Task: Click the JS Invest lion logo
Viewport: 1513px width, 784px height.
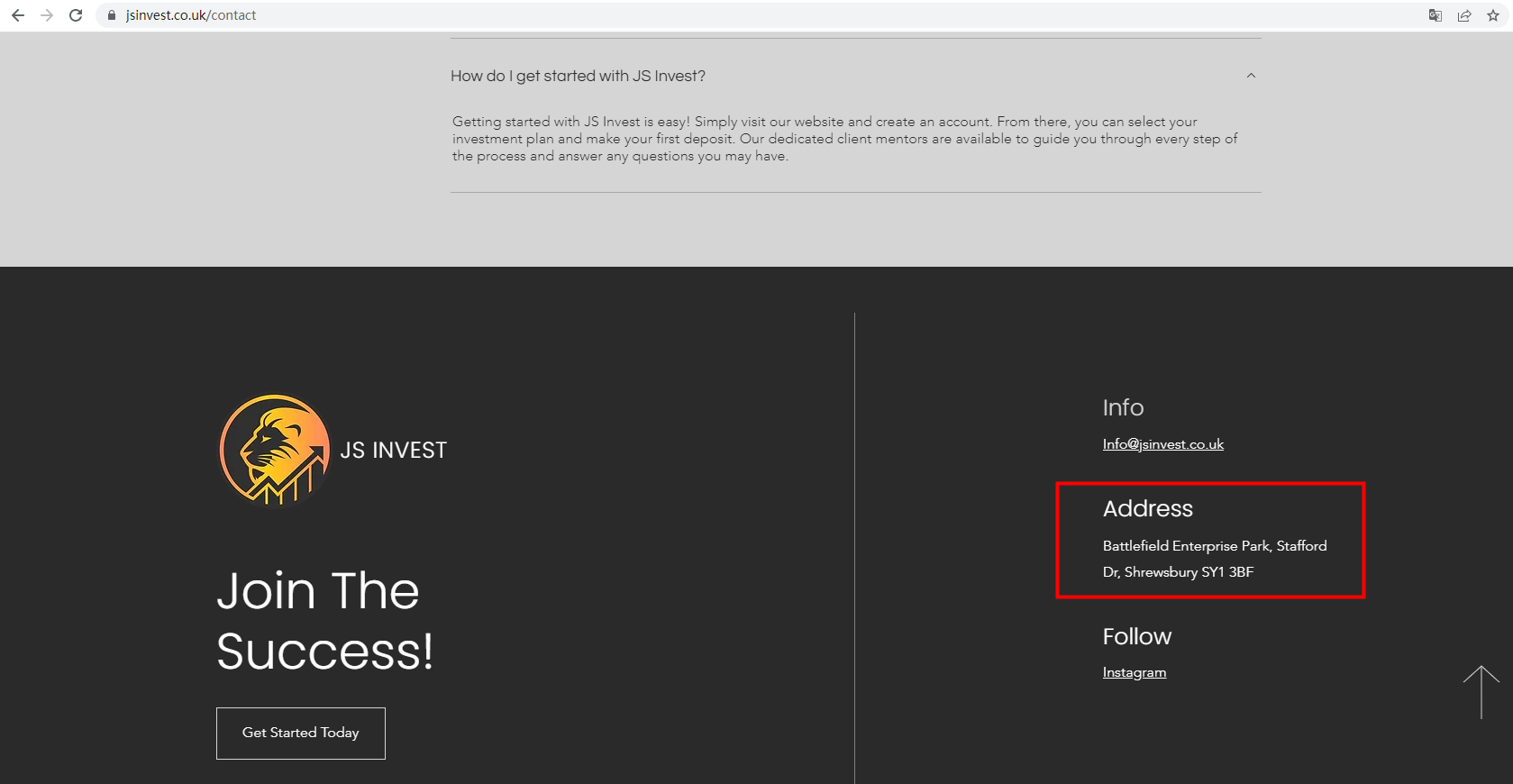Action: point(275,450)
